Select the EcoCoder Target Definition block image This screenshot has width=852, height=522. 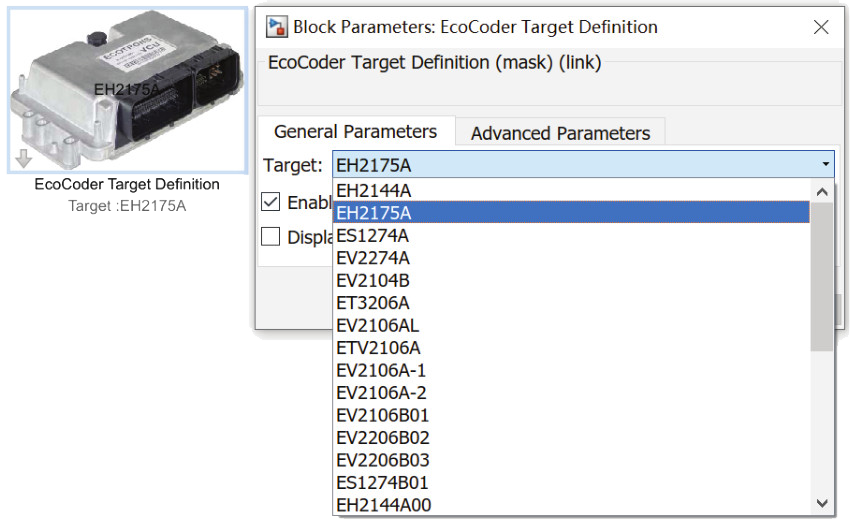pos(128,90)
